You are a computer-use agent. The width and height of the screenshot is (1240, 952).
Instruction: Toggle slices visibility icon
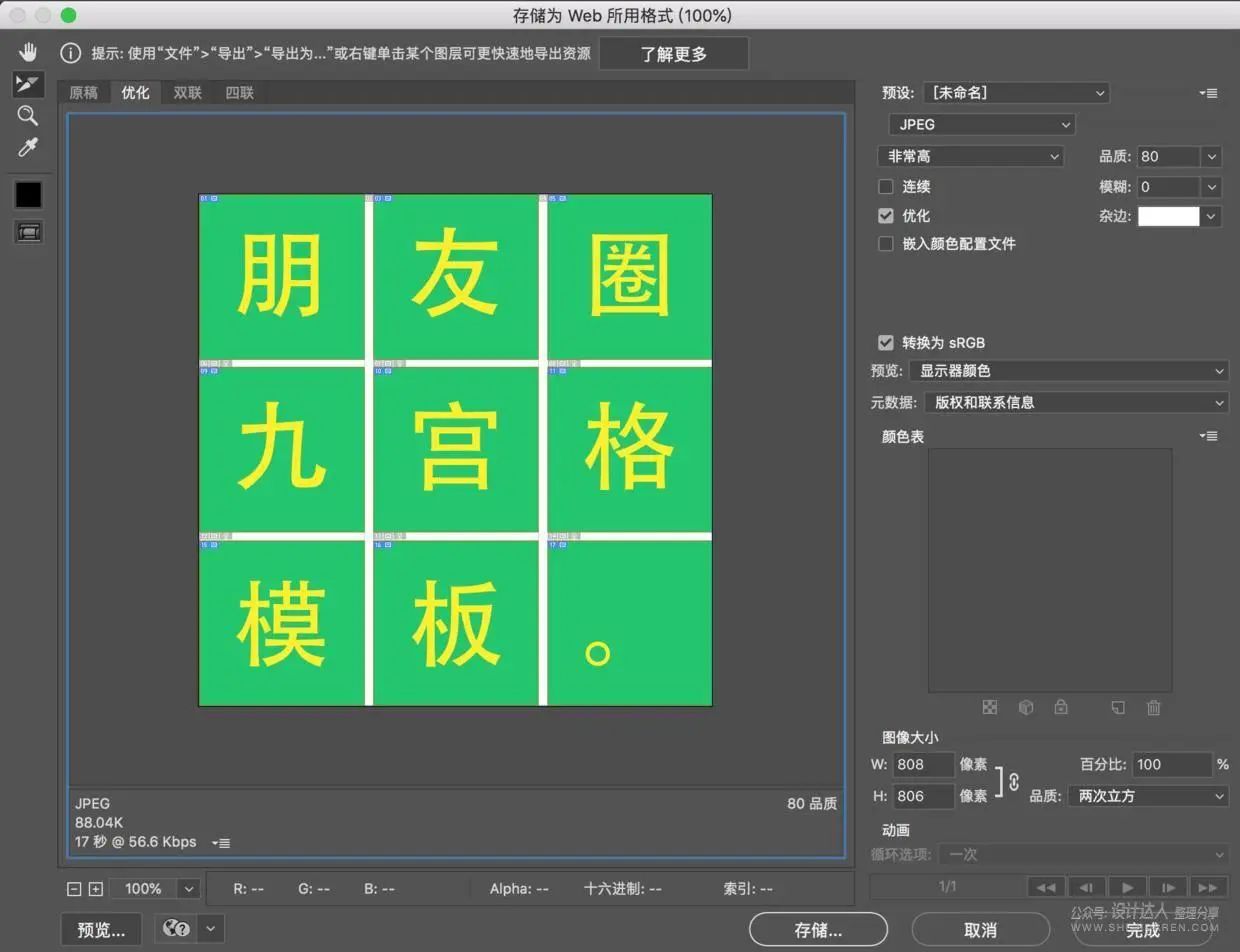(x=28, y=232)
